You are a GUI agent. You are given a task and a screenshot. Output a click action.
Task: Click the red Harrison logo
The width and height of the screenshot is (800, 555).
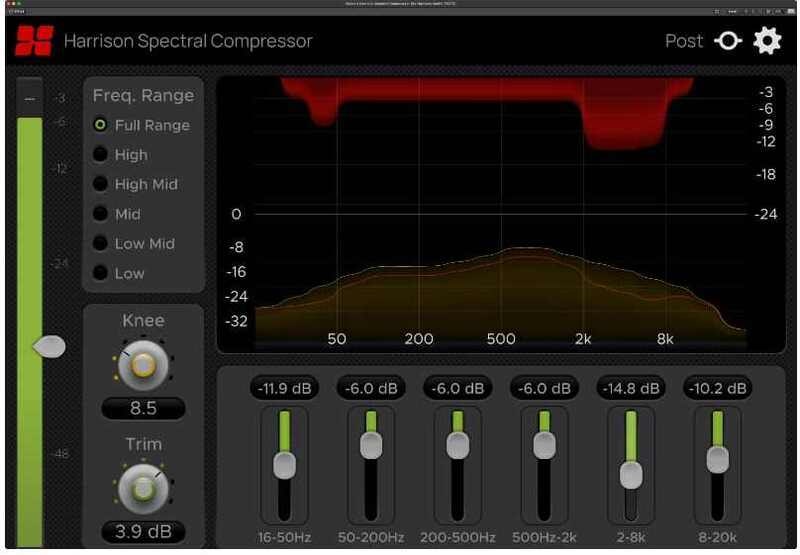pos(33,41)
